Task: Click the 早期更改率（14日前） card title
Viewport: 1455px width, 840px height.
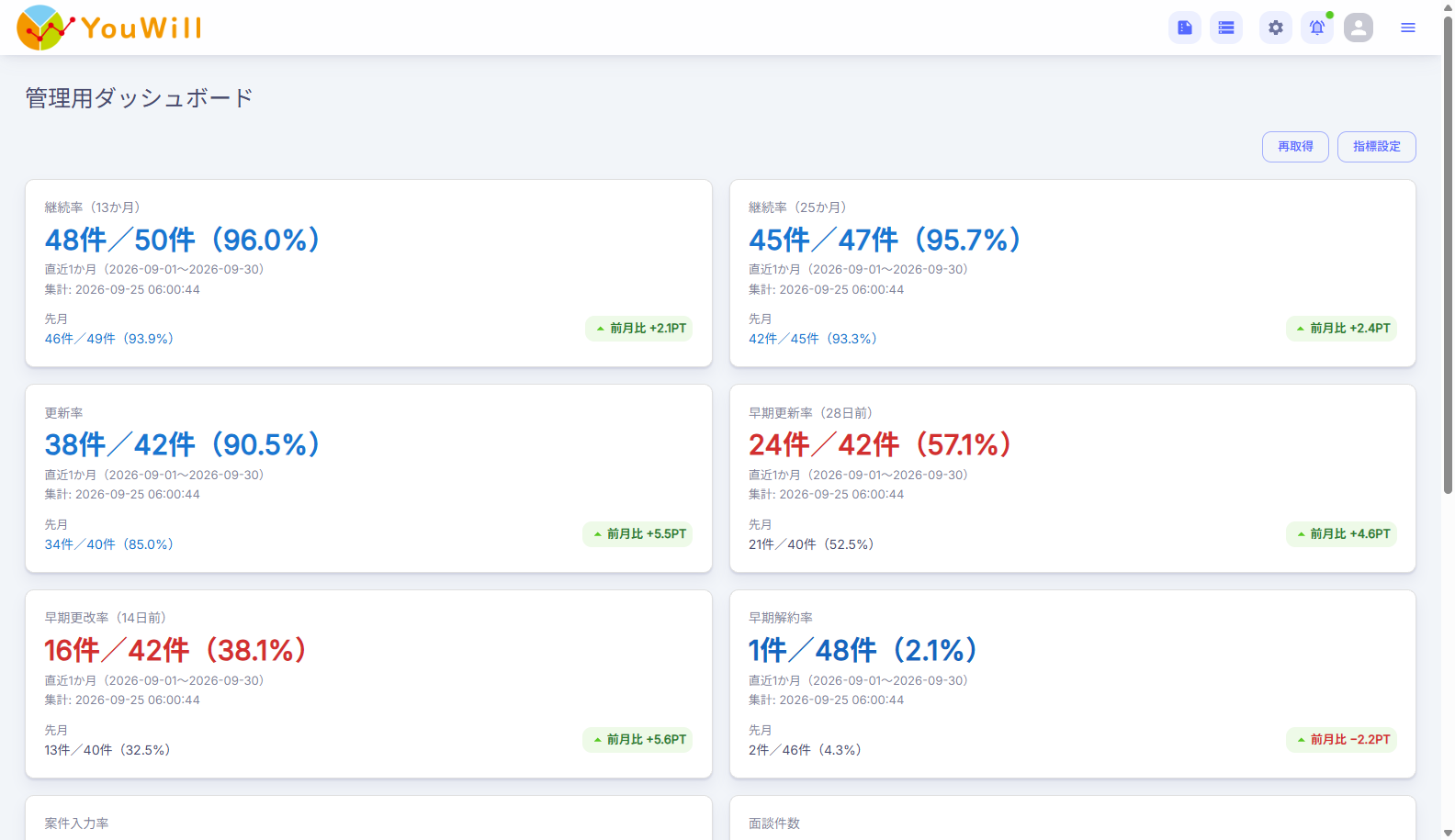Action: point(106,618)
